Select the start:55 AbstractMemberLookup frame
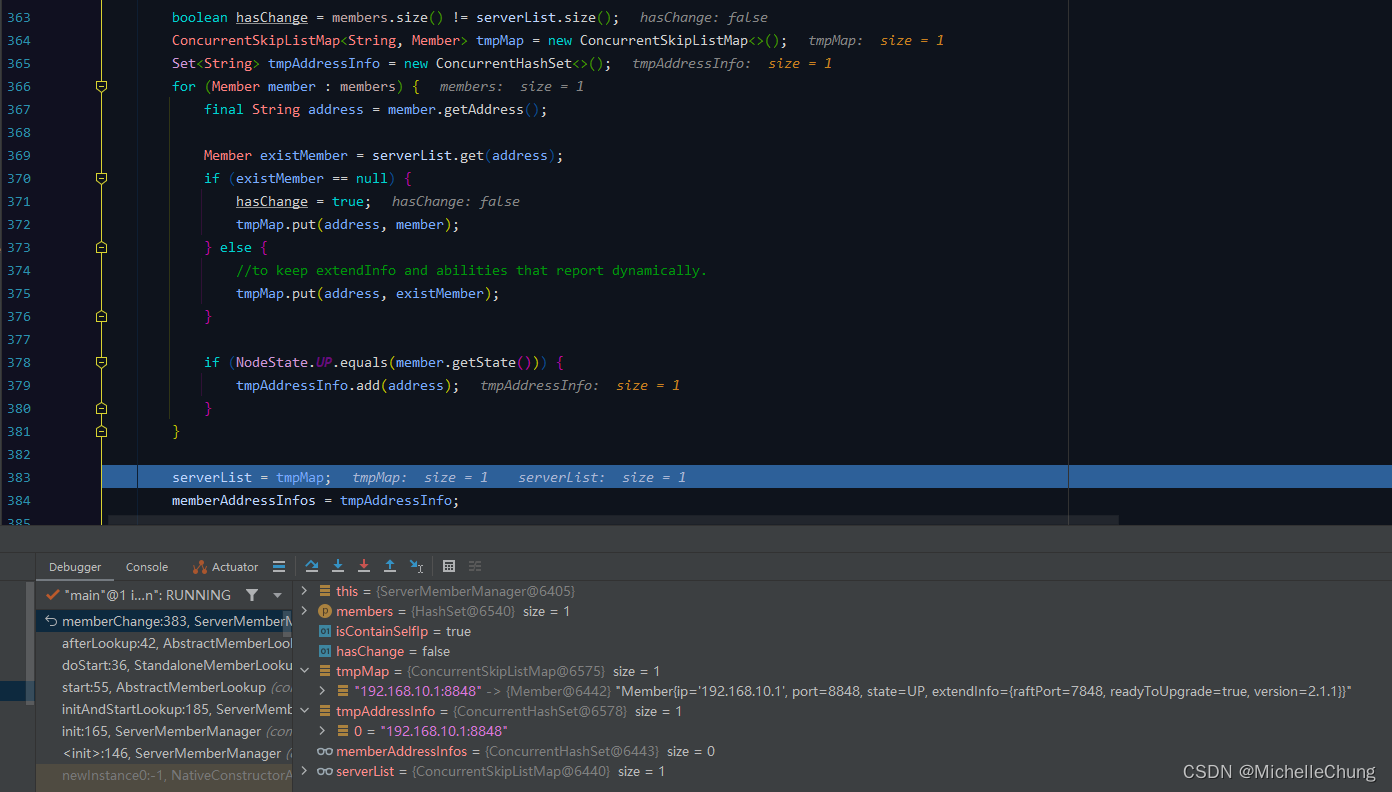This screenshot has width=1392, height=792. click(165, 687)
